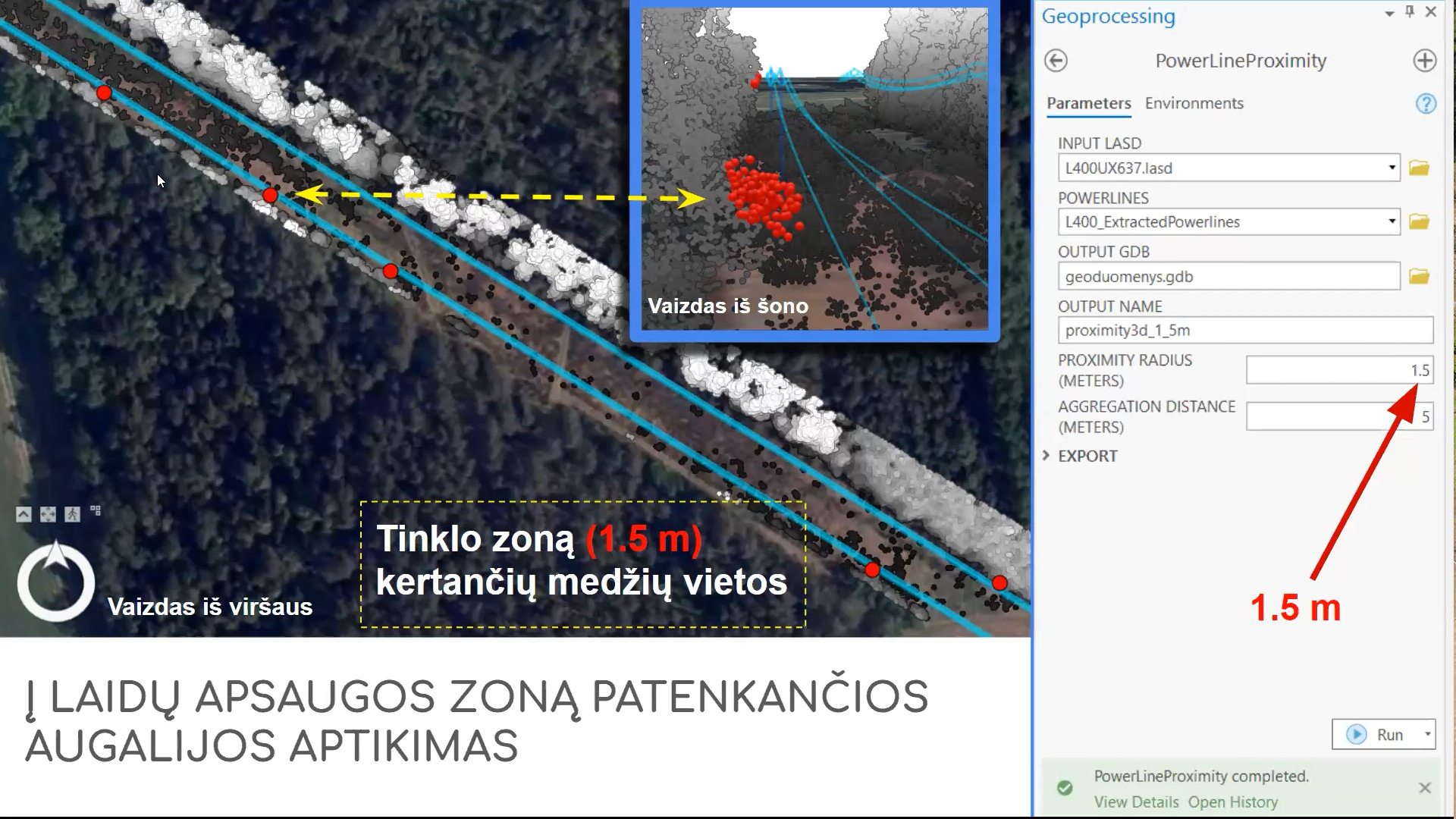Go back in Geoprocessing pane
The width and height of the screenshot is (1456, 819).
coord(1056,61)
